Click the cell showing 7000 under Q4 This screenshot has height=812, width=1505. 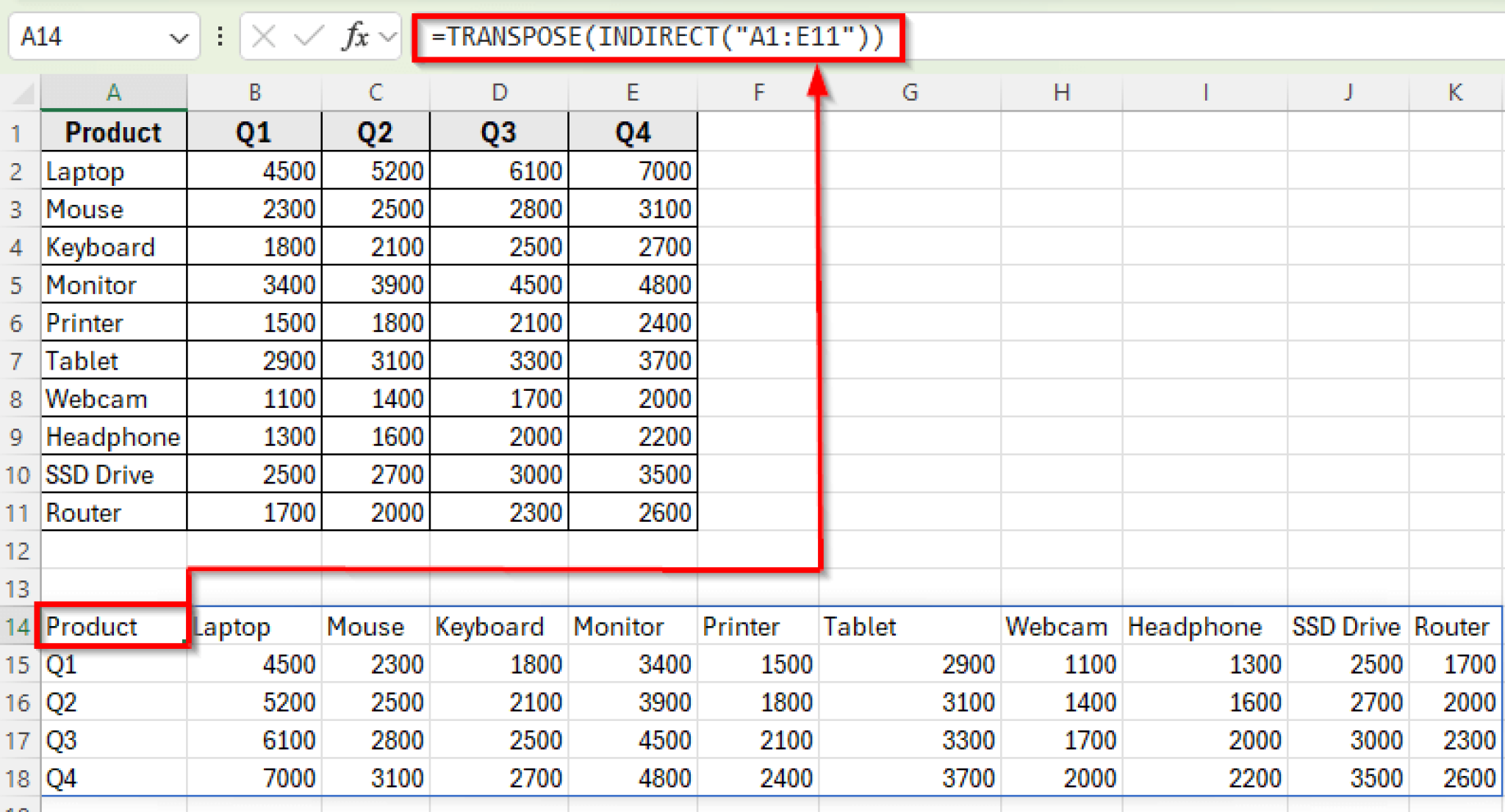pyautogui.click(x=632, y=170)
